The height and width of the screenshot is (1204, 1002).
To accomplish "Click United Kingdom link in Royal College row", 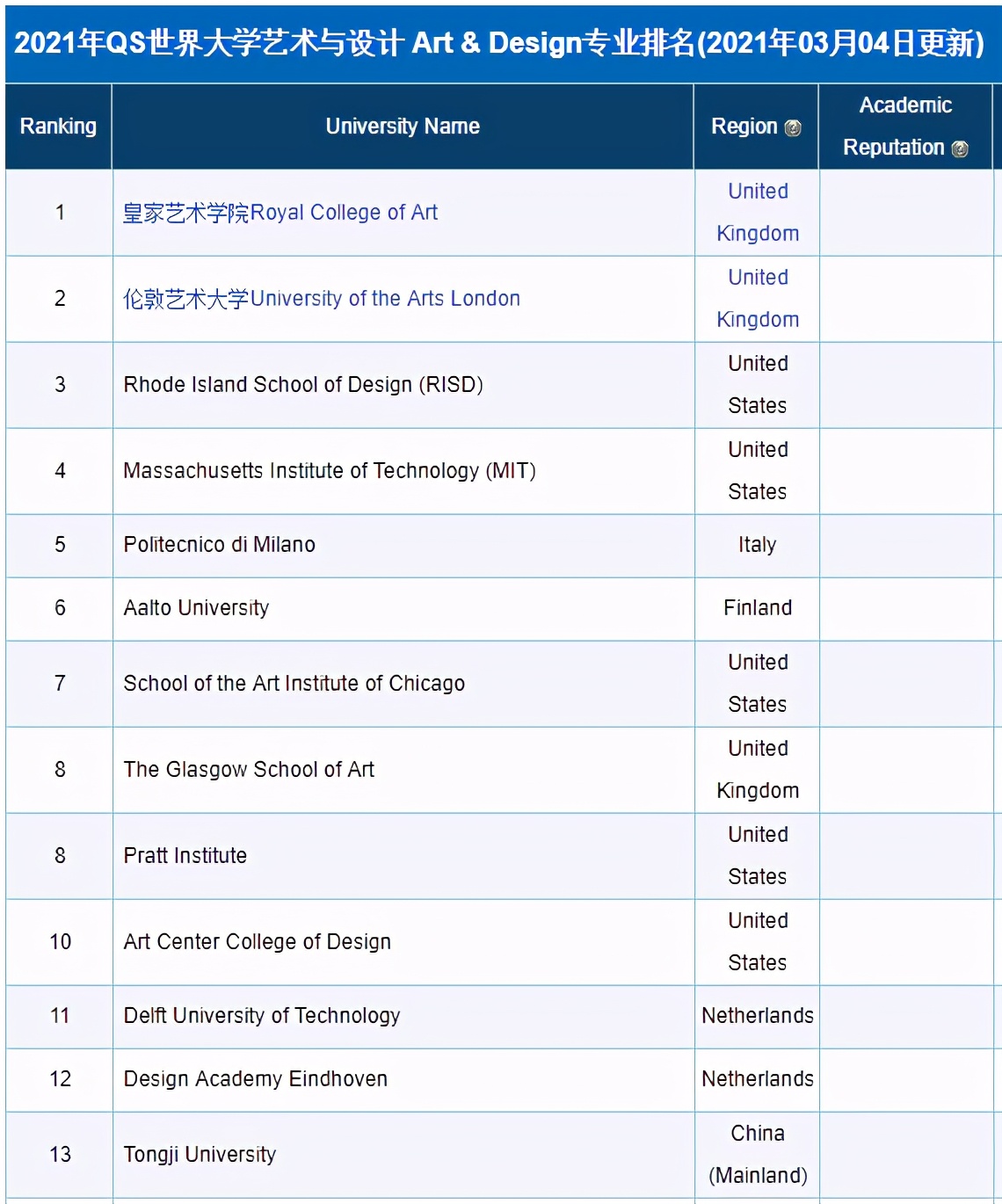I will click(758, 213).
